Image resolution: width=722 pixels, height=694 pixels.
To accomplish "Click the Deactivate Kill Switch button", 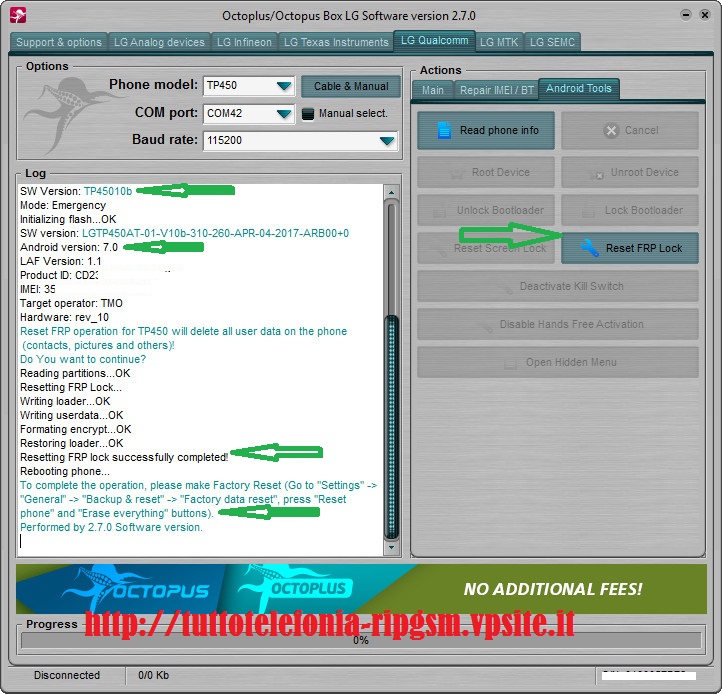I will coord(558,286).
